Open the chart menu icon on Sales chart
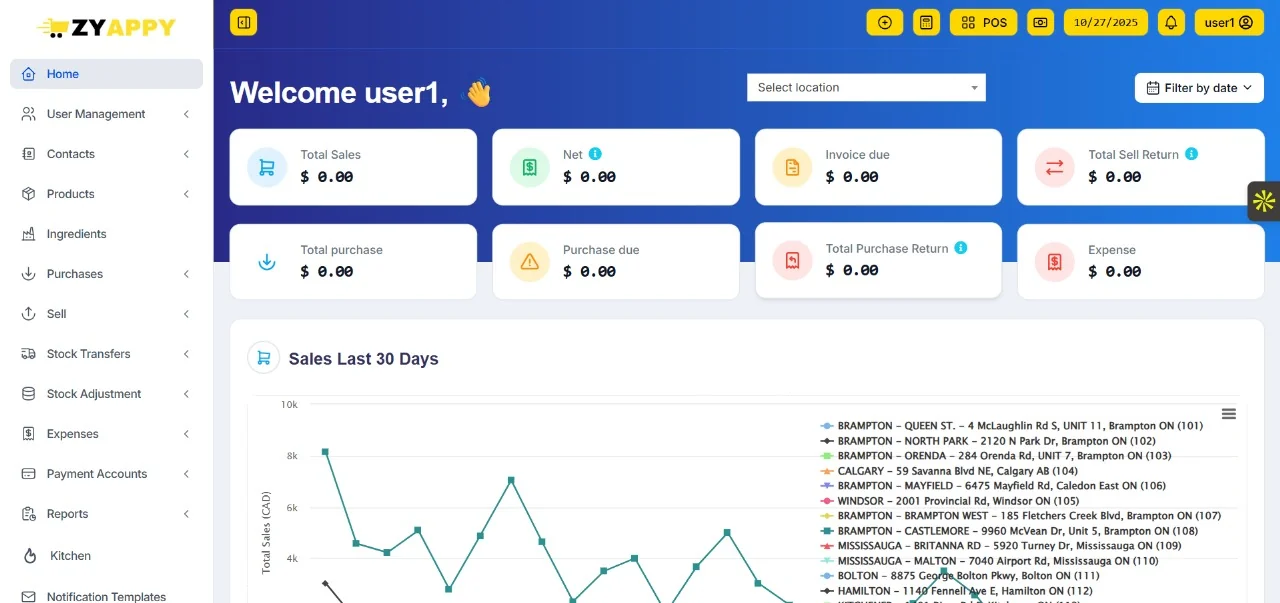Viewport: 1280px width, 603px height. 1228,412
